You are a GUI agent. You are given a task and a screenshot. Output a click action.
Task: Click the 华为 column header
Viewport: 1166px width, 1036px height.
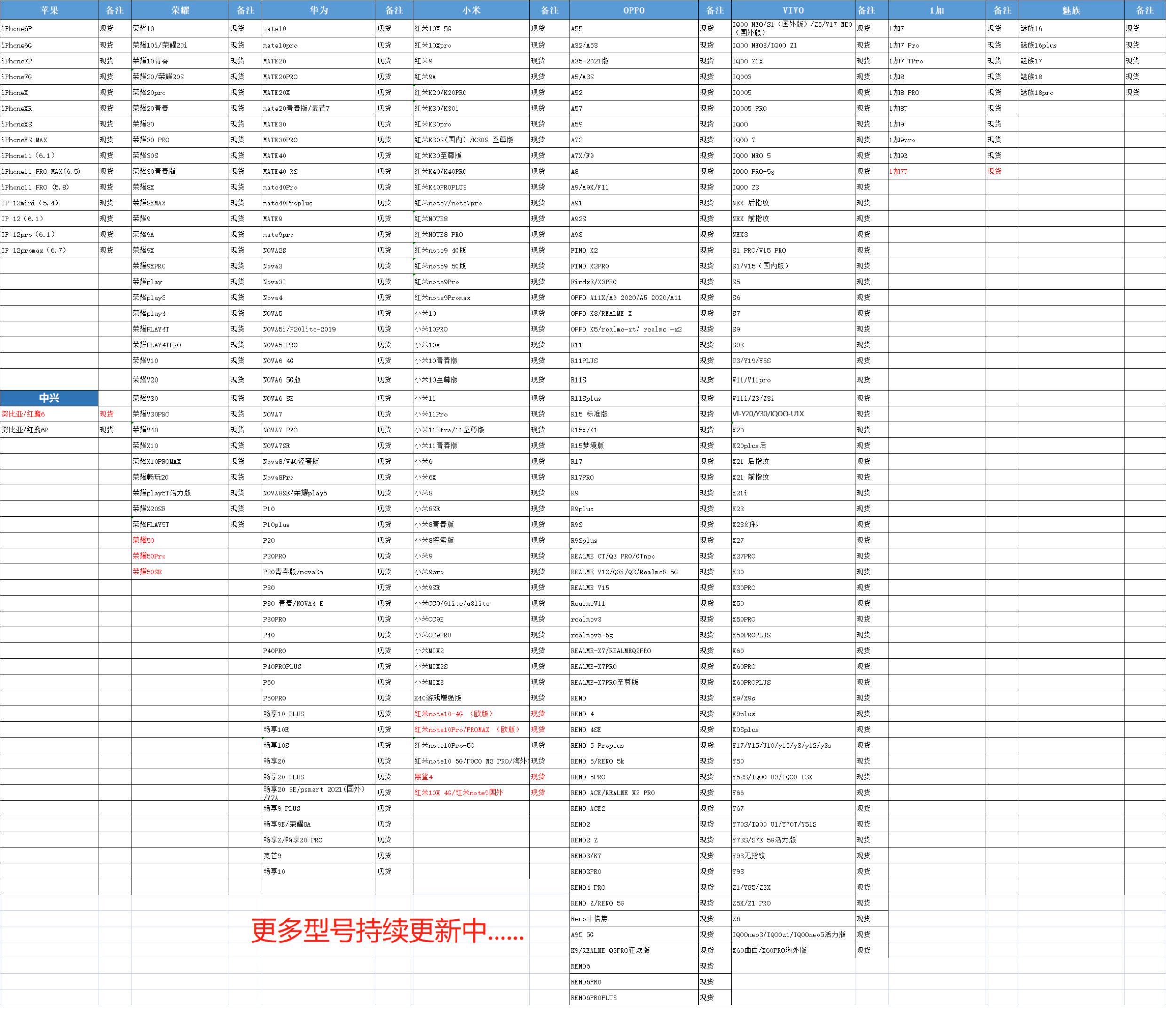click(318, 10)
